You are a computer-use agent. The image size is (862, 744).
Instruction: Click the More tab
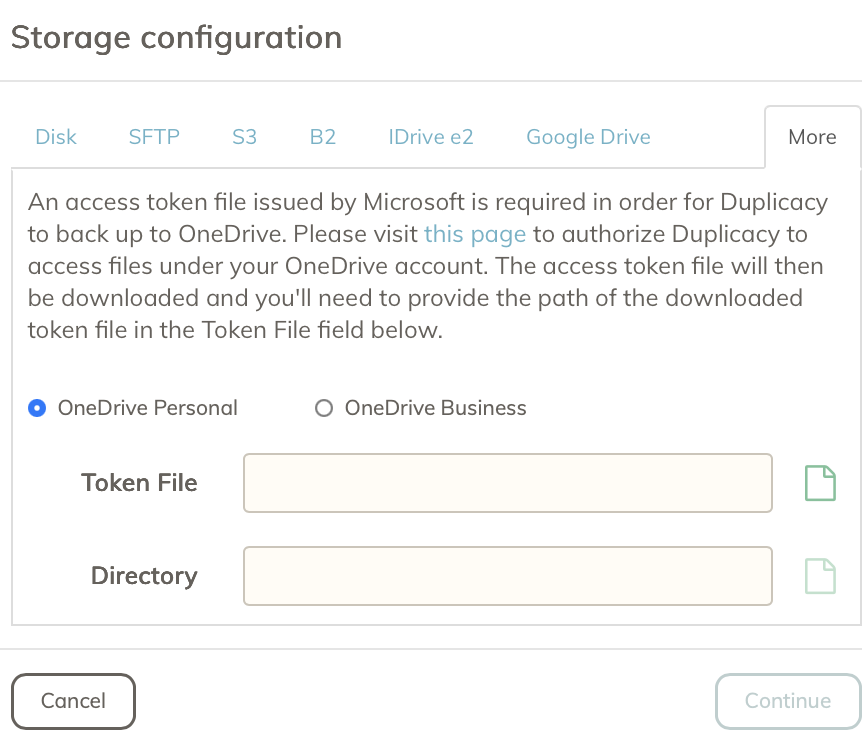point(812,137)
